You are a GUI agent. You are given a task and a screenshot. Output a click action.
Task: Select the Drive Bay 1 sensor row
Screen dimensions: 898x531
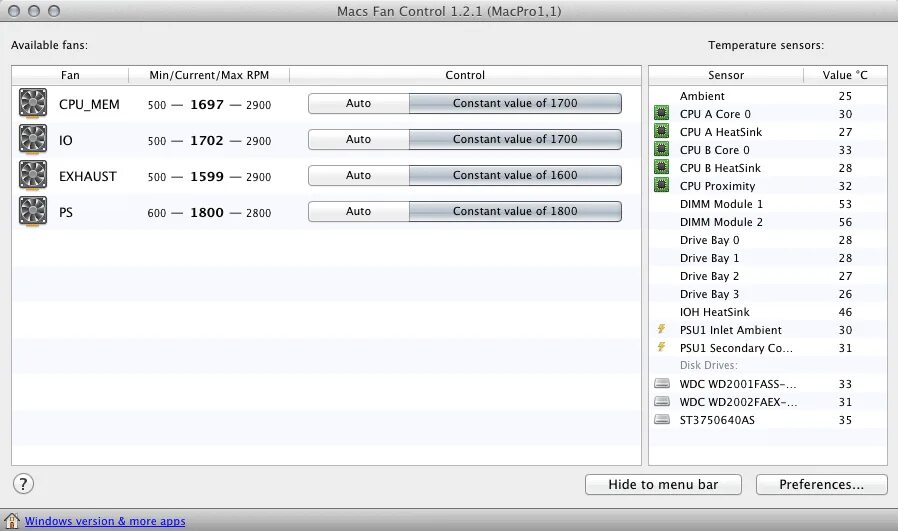pos(768,258)
